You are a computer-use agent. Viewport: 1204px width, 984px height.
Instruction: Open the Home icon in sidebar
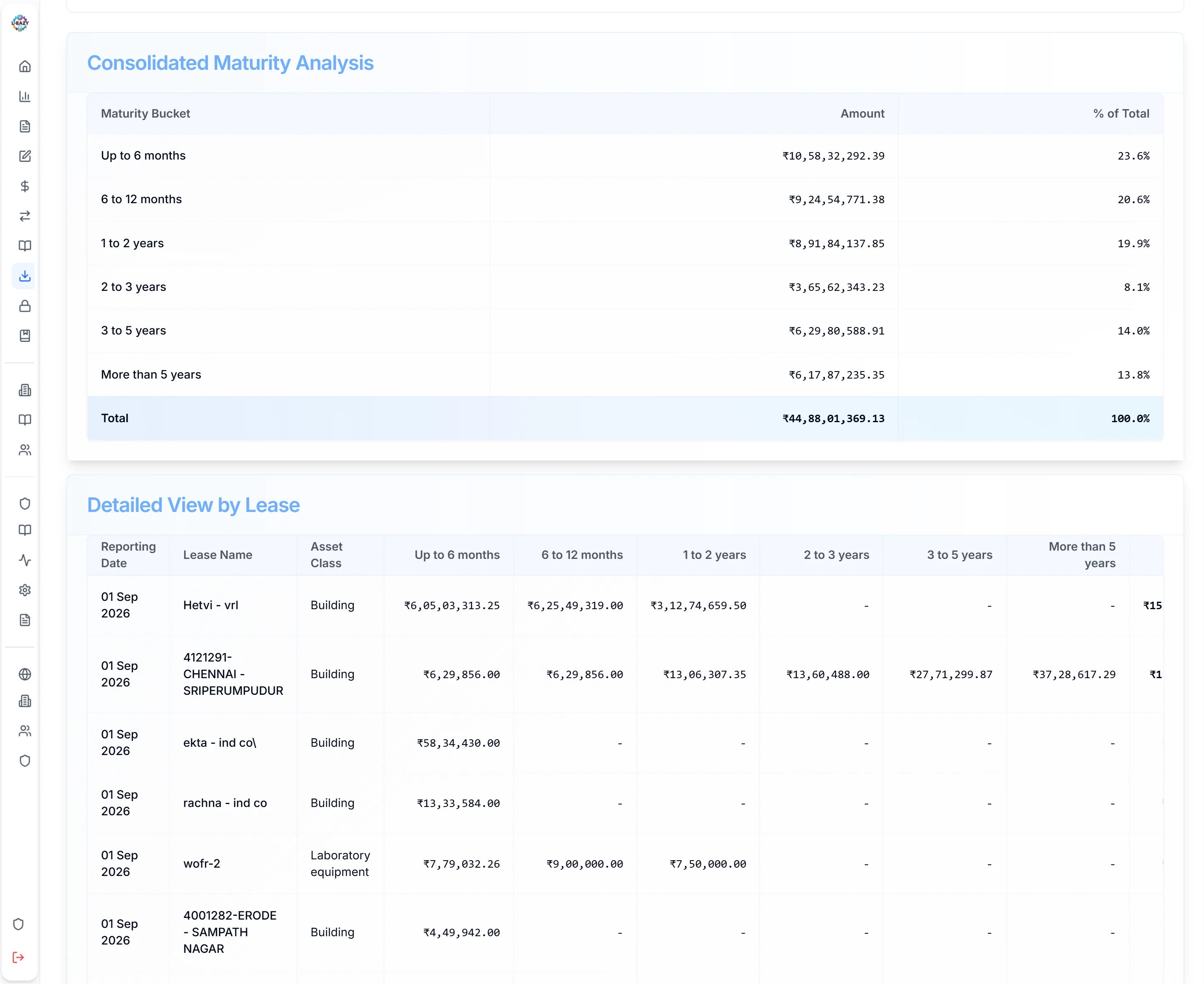click(x=25, y=66)
